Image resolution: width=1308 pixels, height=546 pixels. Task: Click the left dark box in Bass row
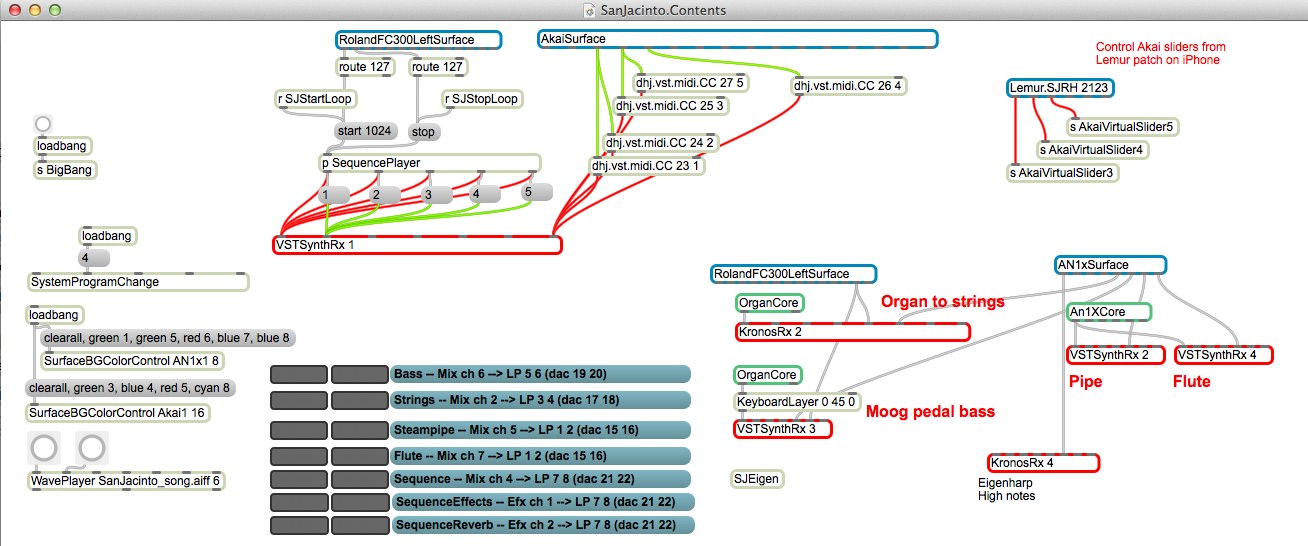[299, 375]
